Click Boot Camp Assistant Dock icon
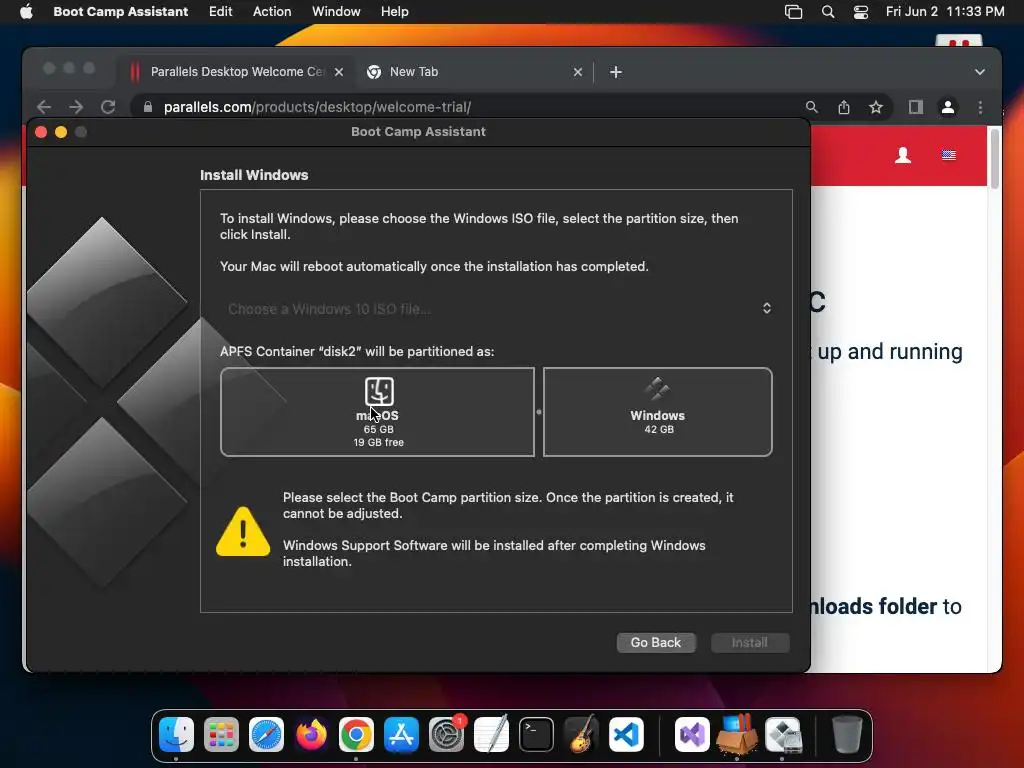The image size is (1024, 768). pyautogui.click(x=782, y=735)
